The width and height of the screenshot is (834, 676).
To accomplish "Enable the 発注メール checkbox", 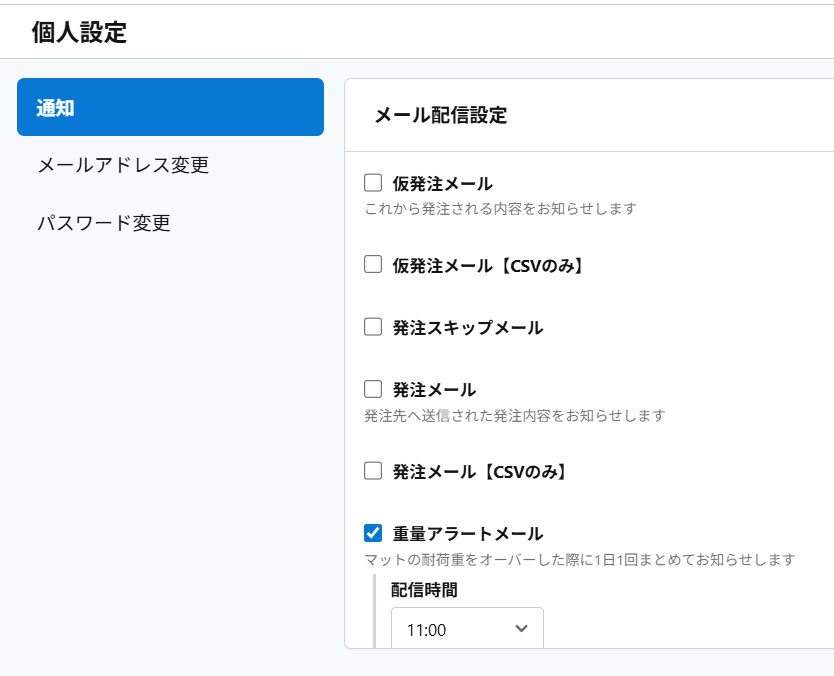I will click(373, 389).
